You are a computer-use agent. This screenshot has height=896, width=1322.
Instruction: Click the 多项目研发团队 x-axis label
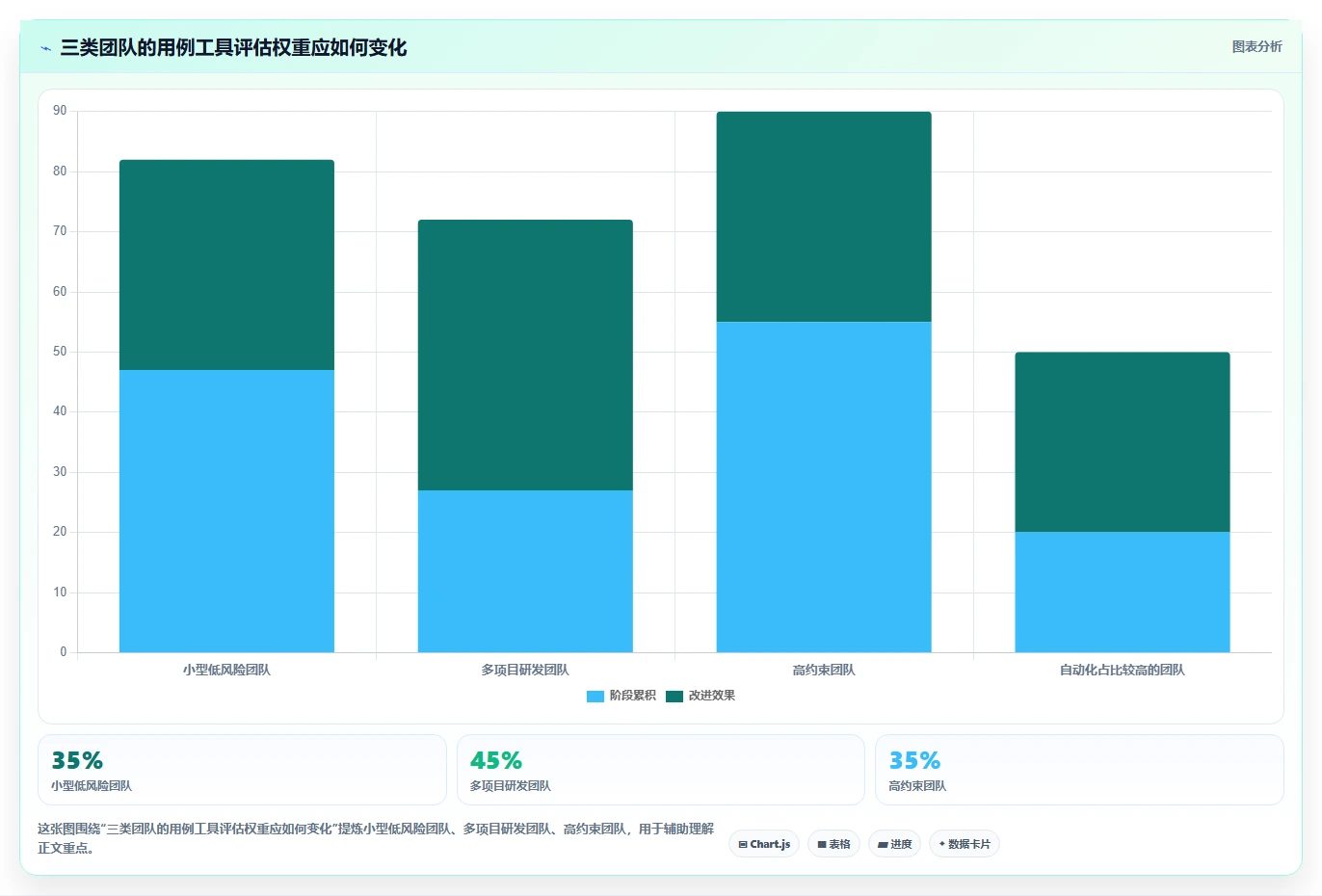(525, 670)
